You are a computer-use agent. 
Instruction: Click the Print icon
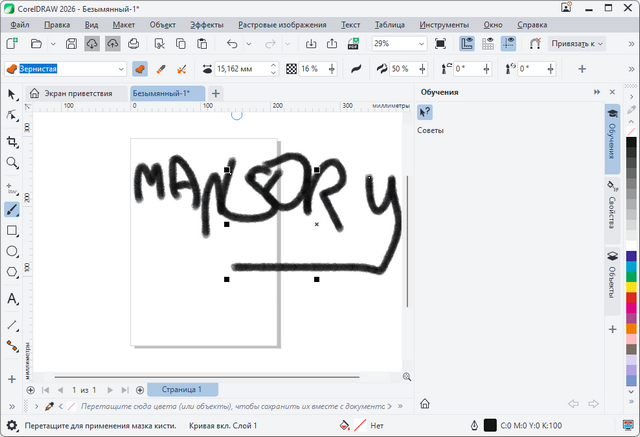pos(133,44)
